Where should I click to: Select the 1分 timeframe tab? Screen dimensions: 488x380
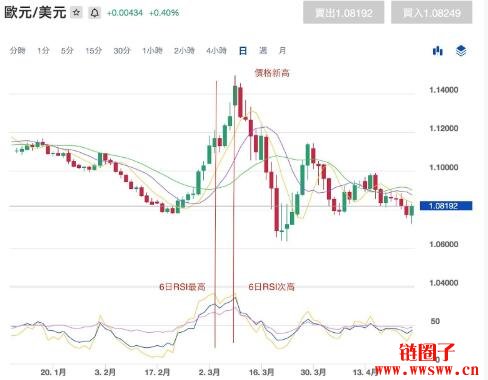click(43, 51)
